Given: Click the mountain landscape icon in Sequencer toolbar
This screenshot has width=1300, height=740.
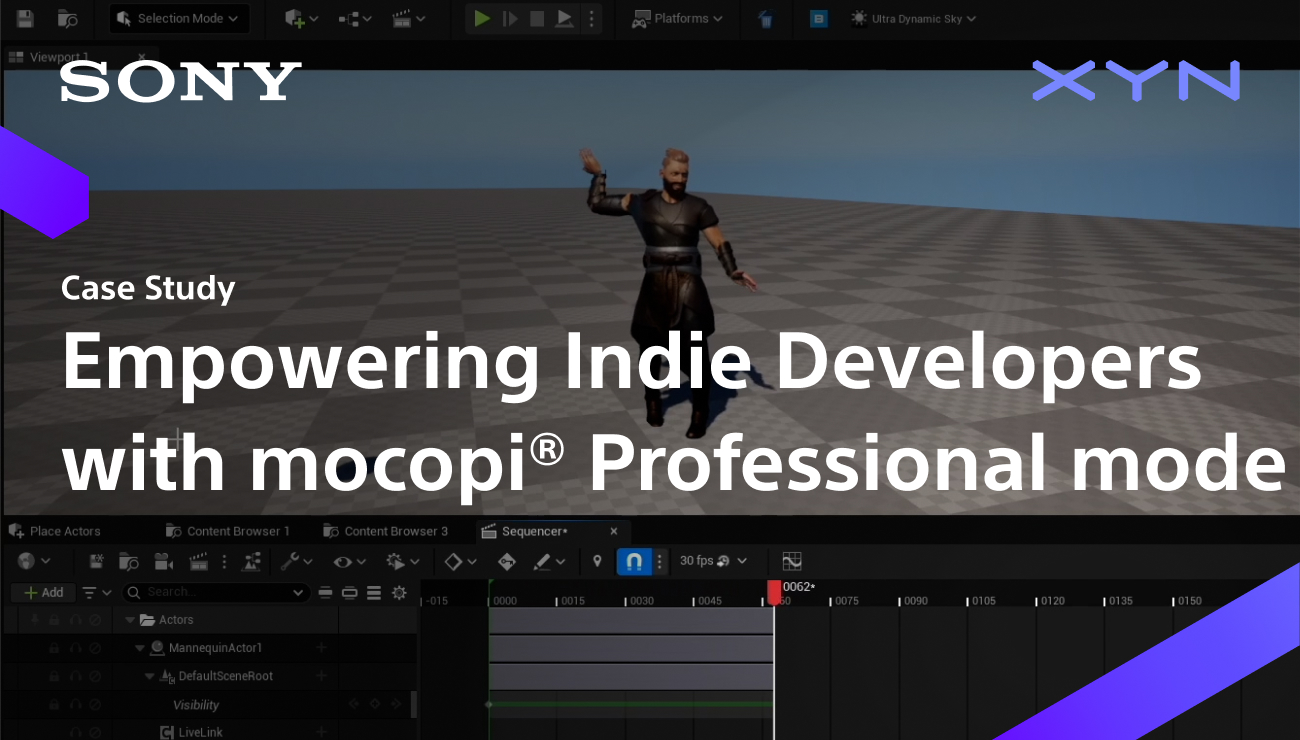Looking at the screenshot, I should (251, 561).
